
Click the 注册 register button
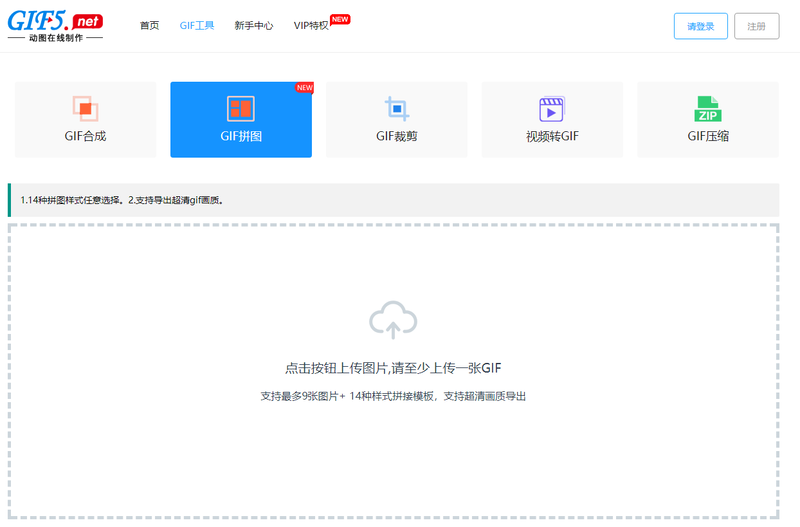756,26
